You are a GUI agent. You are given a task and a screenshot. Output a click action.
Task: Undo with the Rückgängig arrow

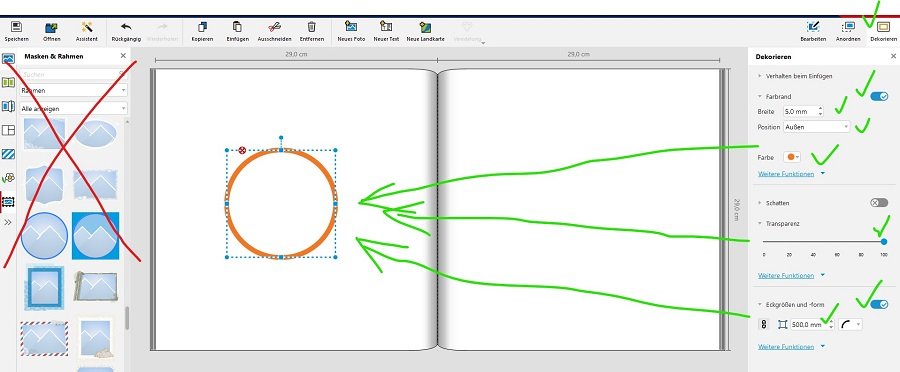tap(126, 27)
